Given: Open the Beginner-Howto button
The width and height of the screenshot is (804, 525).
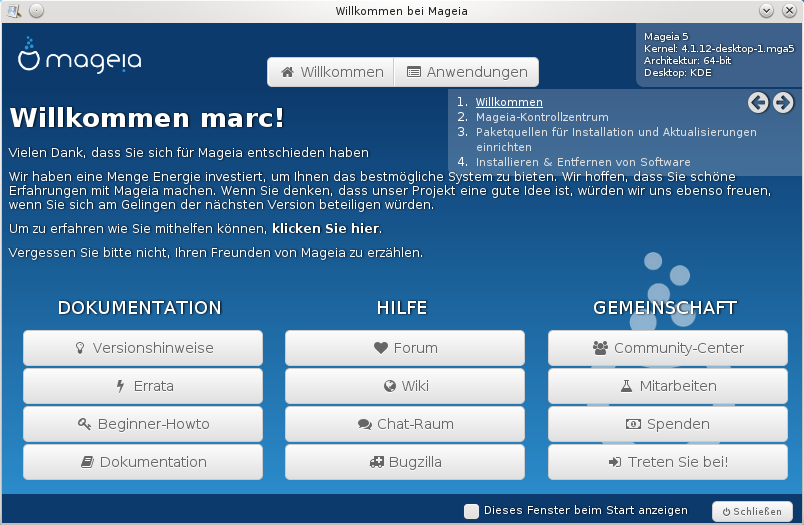Looking at the screenshot, I should click(x=143, y=424).
